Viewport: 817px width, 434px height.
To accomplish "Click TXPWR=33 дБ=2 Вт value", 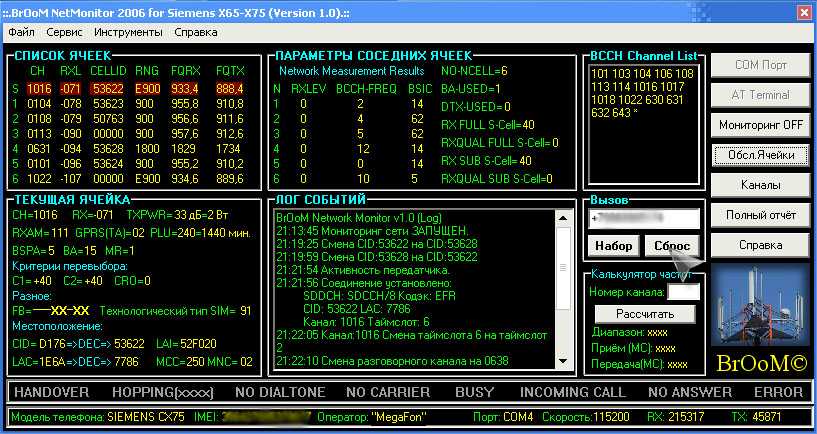I will (x=178, y=215).
